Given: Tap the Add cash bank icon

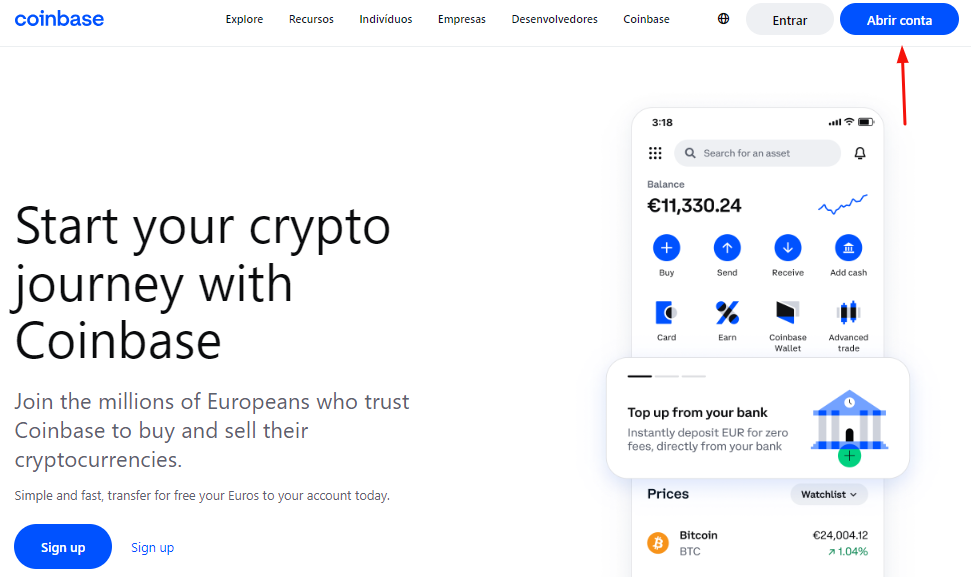Looking at the screenshot, I should coord(848,248).
